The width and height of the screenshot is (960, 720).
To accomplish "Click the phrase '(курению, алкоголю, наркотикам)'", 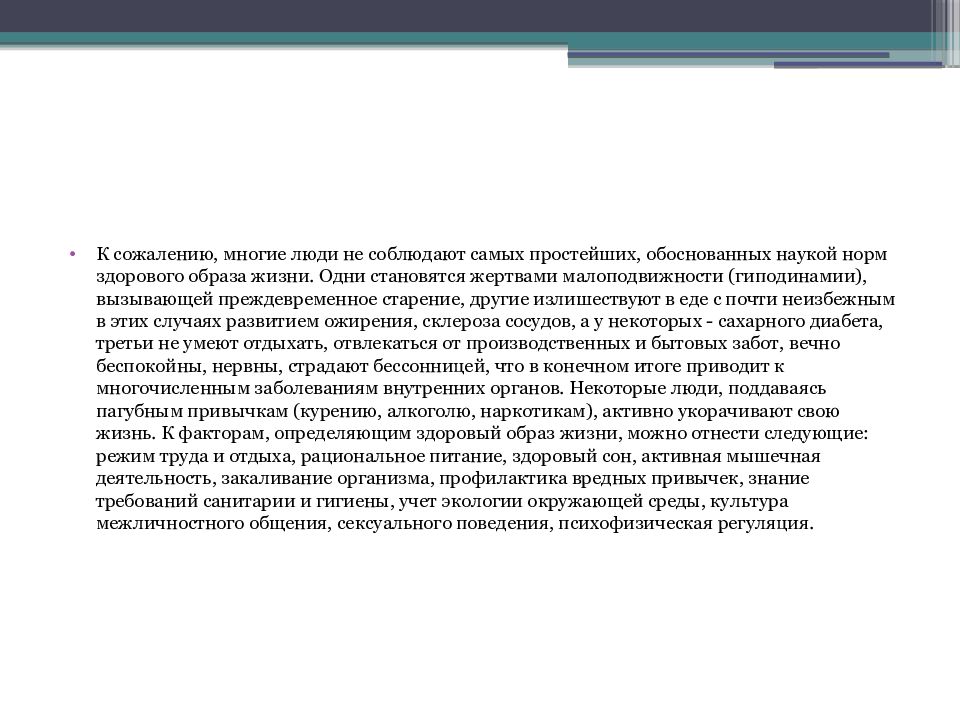I will [443, 411].
